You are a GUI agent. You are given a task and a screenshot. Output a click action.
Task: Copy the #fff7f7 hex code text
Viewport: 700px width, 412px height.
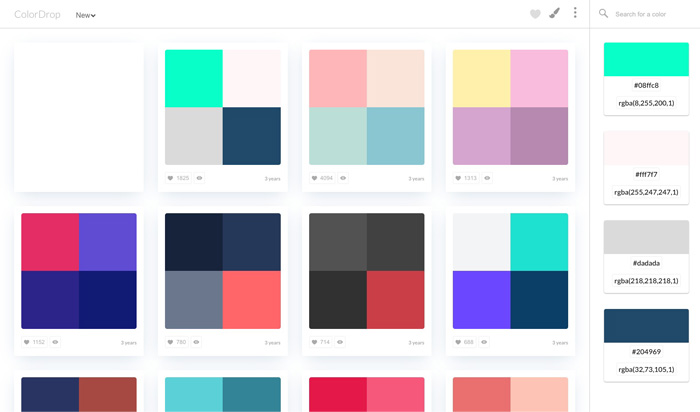click(x=646, y=174)
